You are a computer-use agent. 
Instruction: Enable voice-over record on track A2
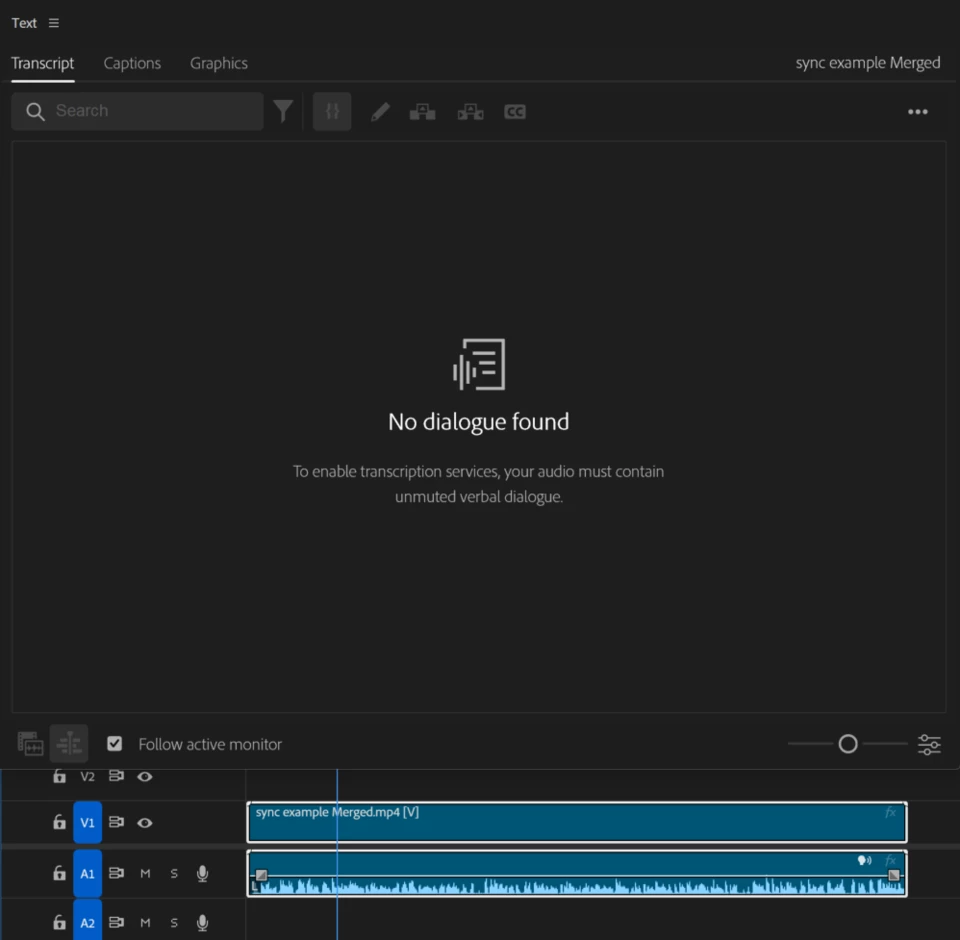pos(203,922)
